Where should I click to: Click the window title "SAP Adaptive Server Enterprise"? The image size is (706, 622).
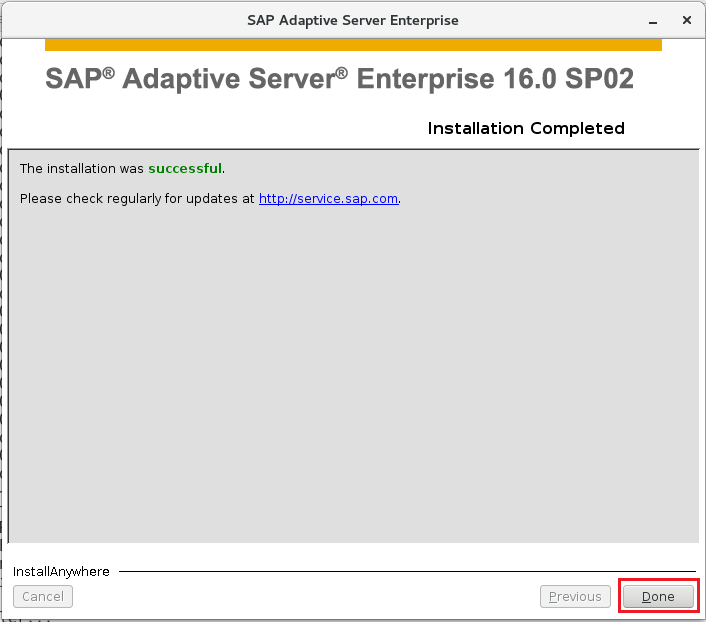point(353,20)
